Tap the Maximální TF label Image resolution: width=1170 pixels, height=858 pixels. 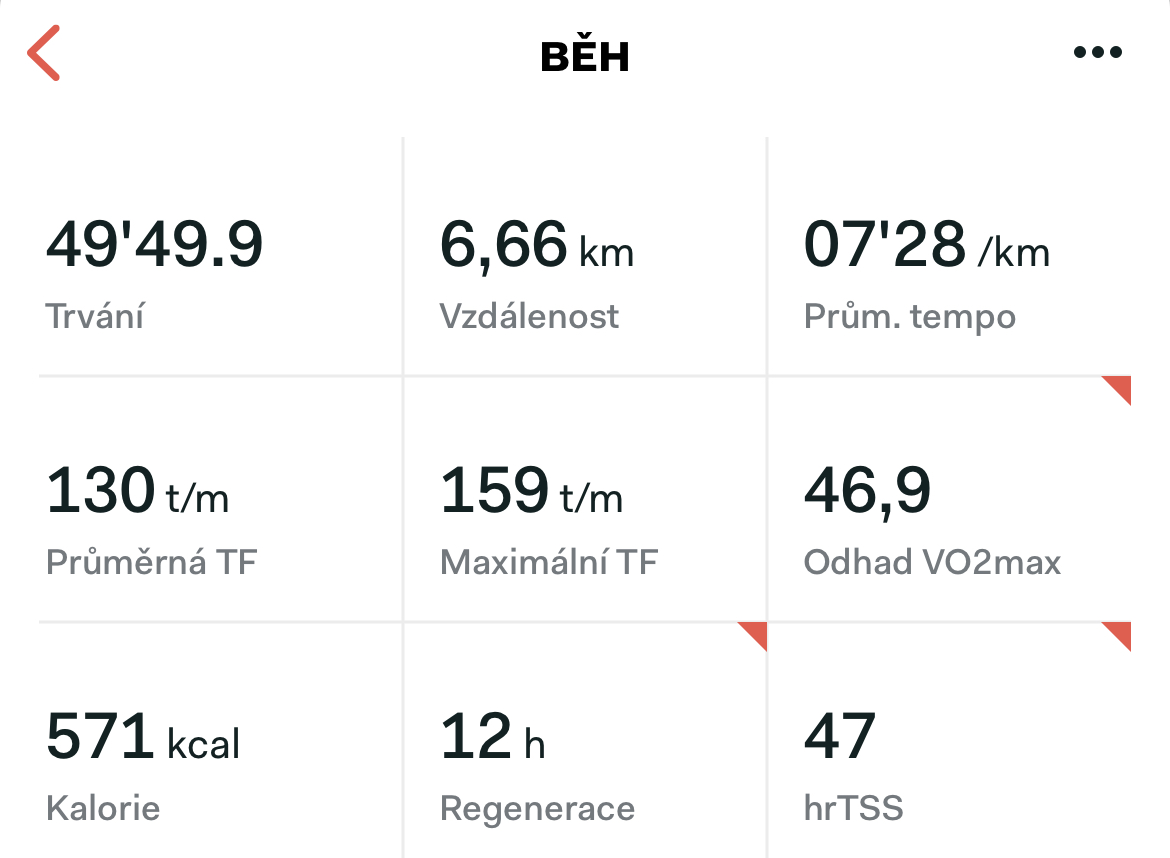coord(549,562)
